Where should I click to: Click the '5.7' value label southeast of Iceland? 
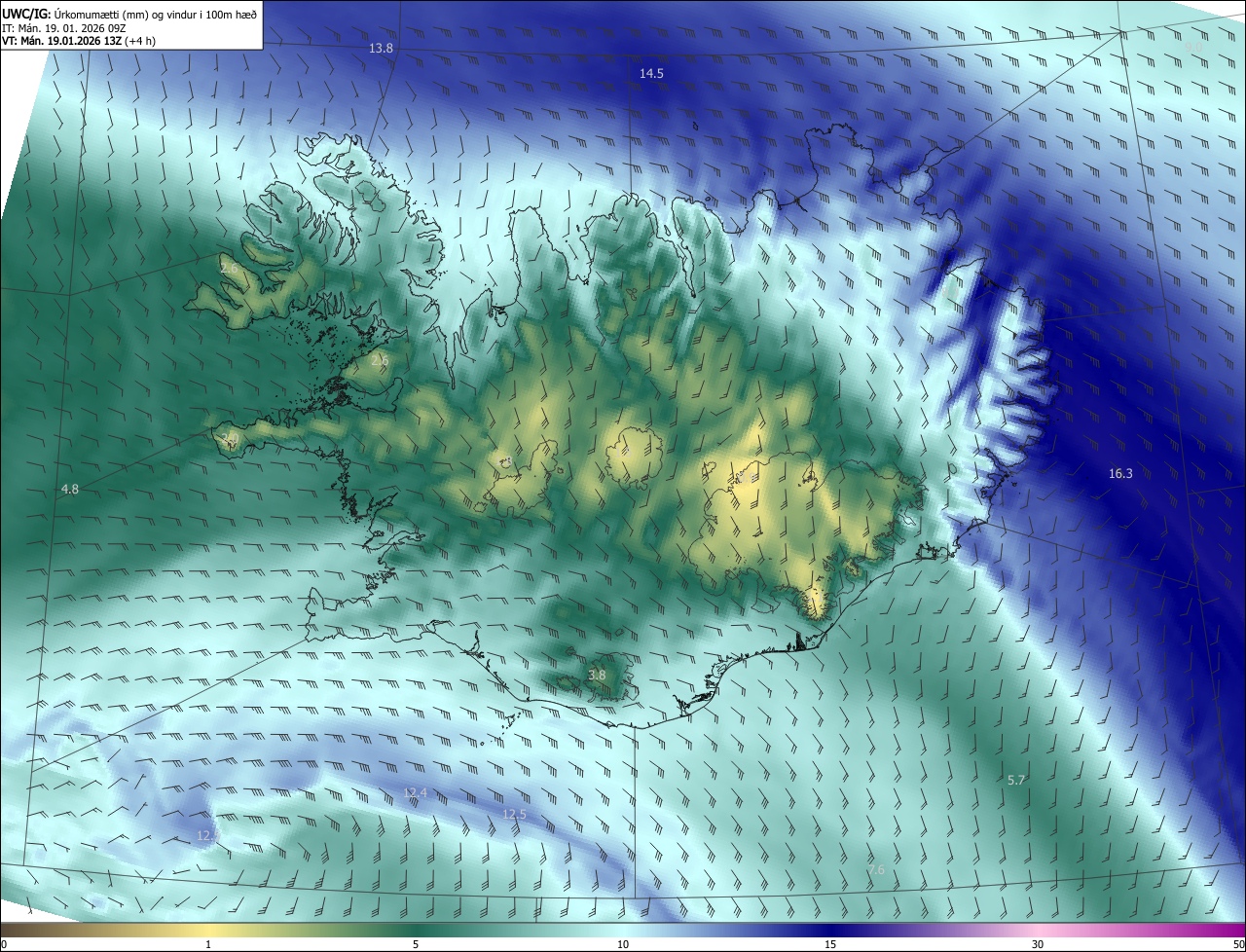[x=1016, y=781]
